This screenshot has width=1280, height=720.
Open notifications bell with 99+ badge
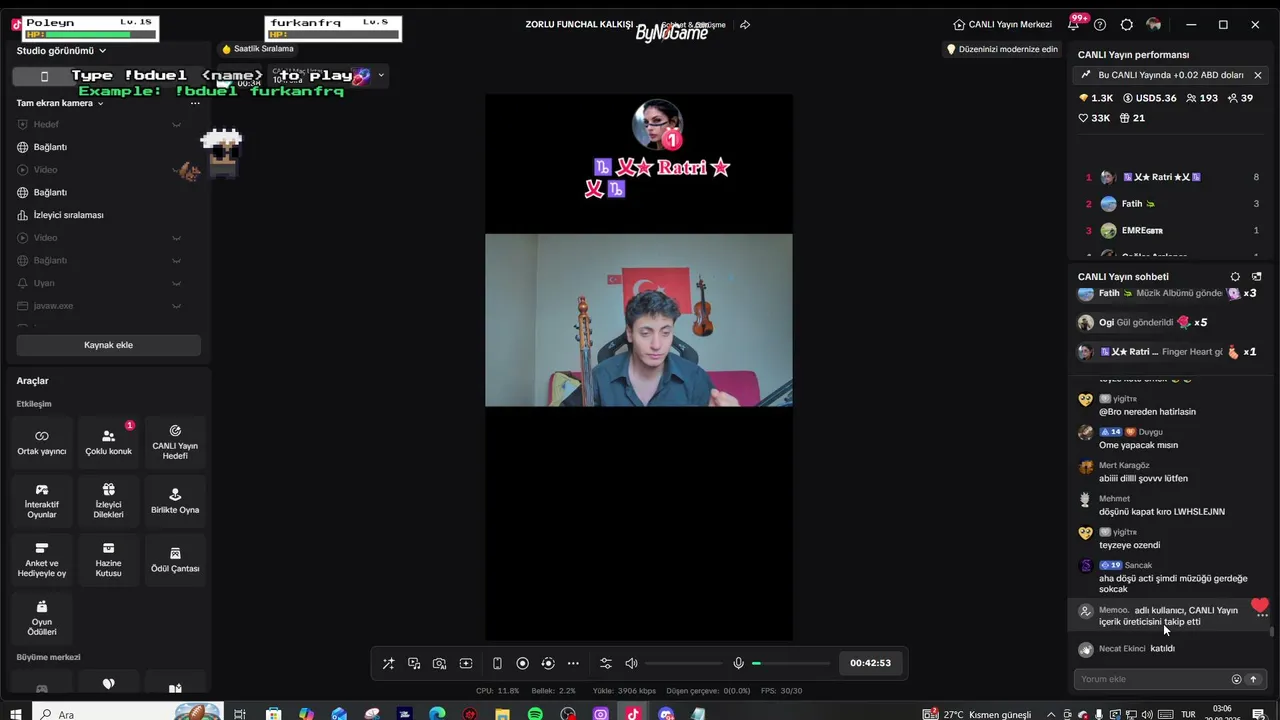(1073, 25)
